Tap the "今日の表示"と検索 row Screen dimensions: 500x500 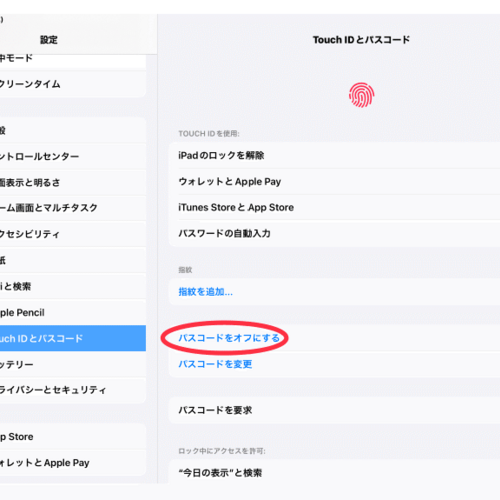(x=334, y=473)
